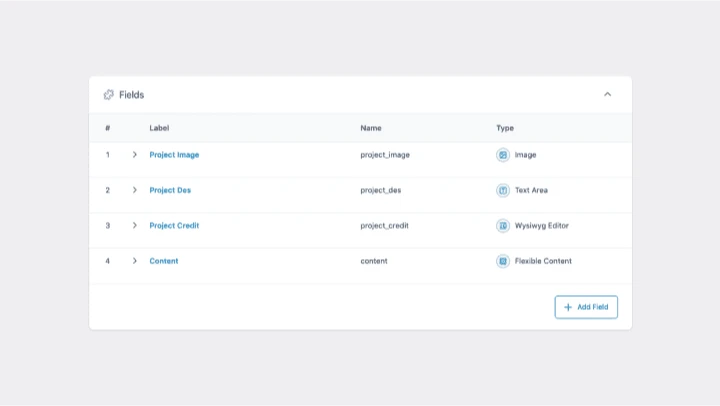The height and width of the screenshot is (406, 720).
Task: Click the Image field type icon
Action: pyautogui.click(x=503, y=155)
